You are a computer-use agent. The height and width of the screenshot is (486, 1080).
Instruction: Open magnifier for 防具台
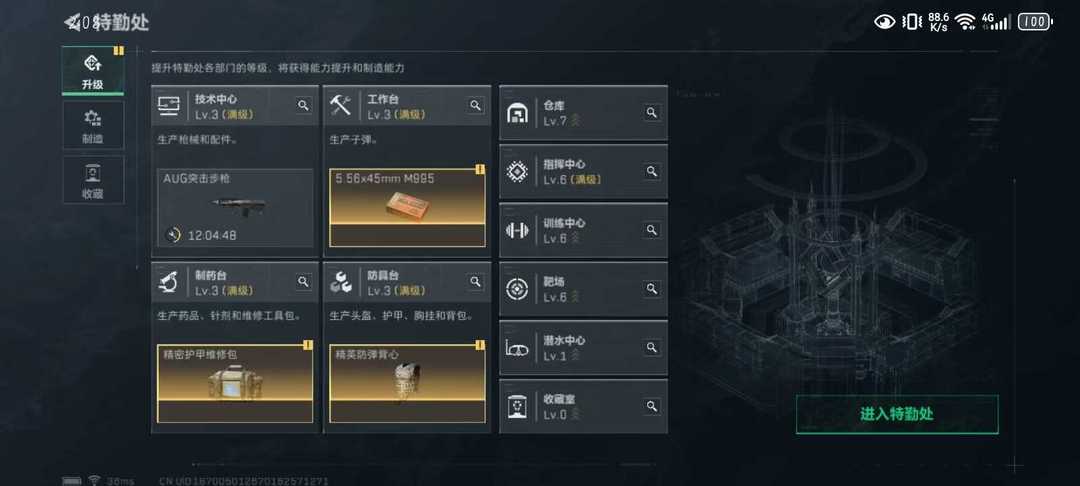475,282
